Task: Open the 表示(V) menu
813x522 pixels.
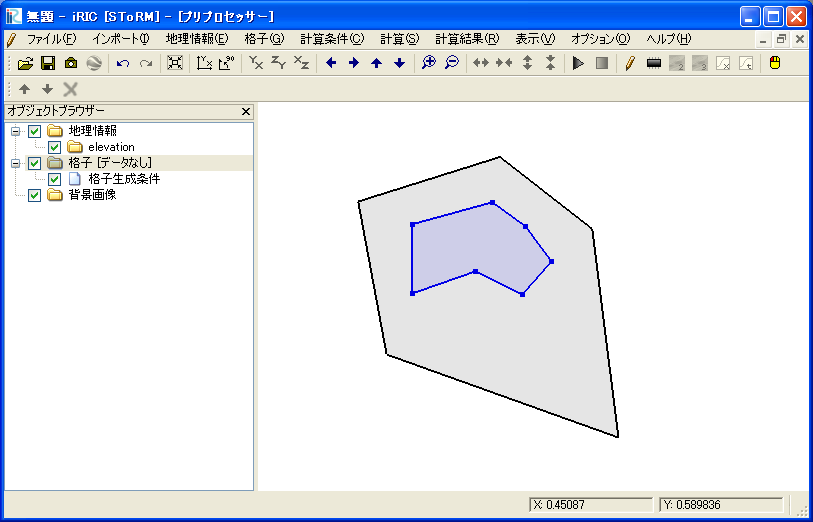Action: [x=535, y=39]
